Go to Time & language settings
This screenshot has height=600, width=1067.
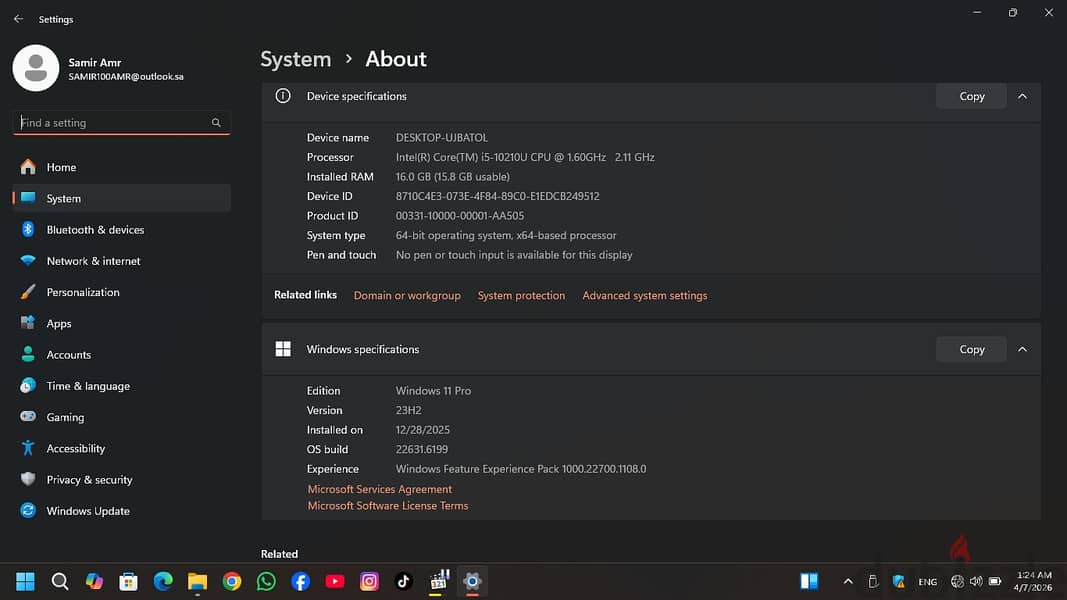[121, 386]
